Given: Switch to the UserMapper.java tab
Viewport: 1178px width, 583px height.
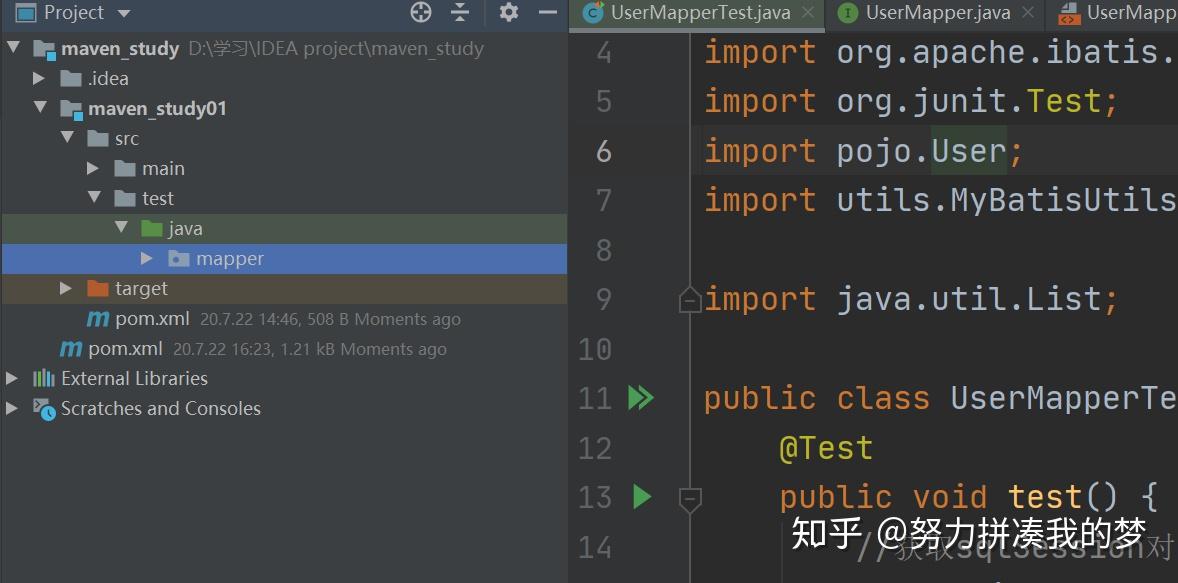Looking at the screenshot, I should click(940, 14).
